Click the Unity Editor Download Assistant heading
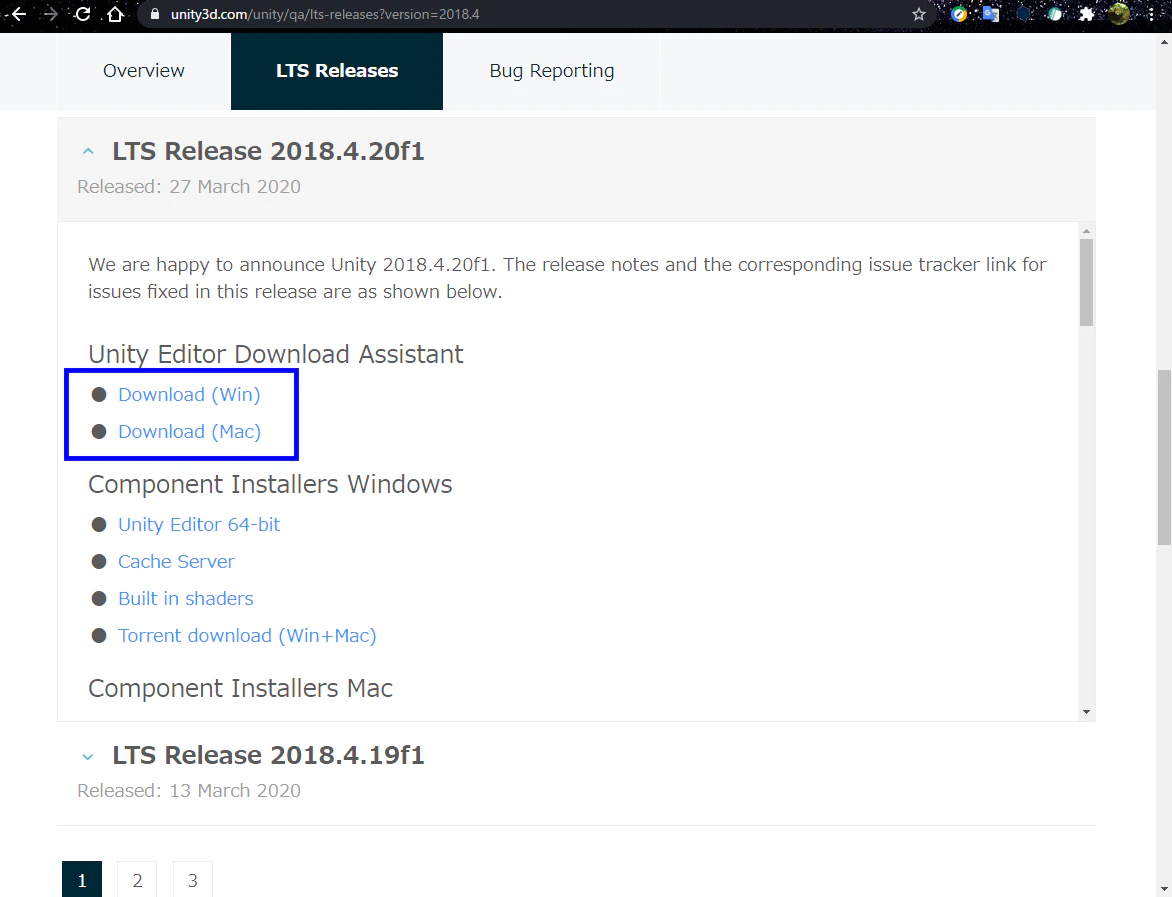1172x897 pixels. pos(276,354)
